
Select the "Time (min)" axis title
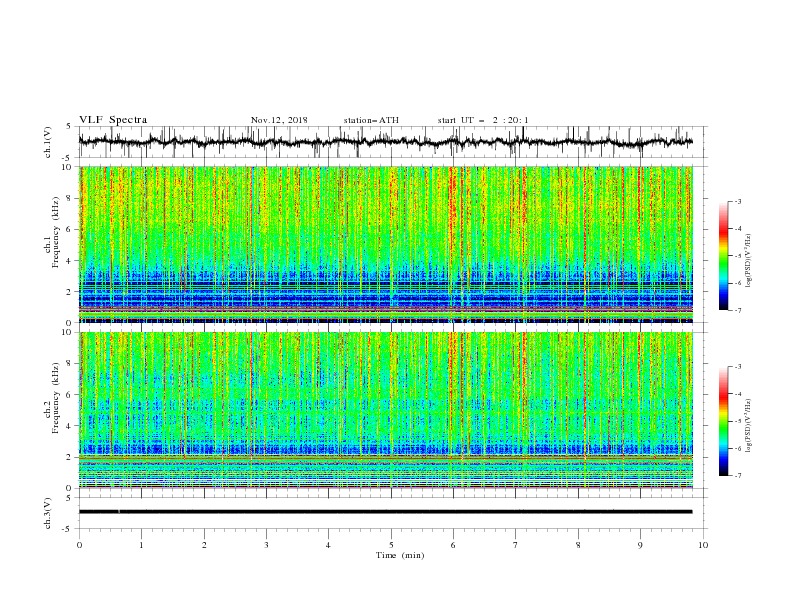click(400, 555)
